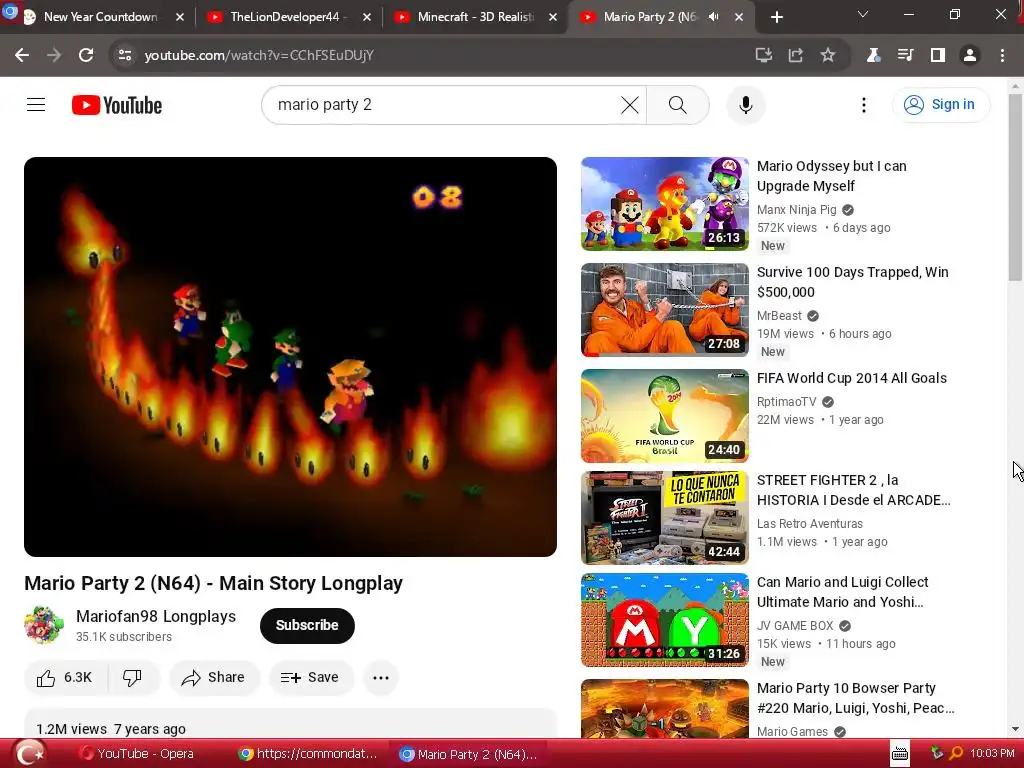This screenshot has height=768, width=1024.
Task: Go back in browser history
Action: [x=22, y=56]
